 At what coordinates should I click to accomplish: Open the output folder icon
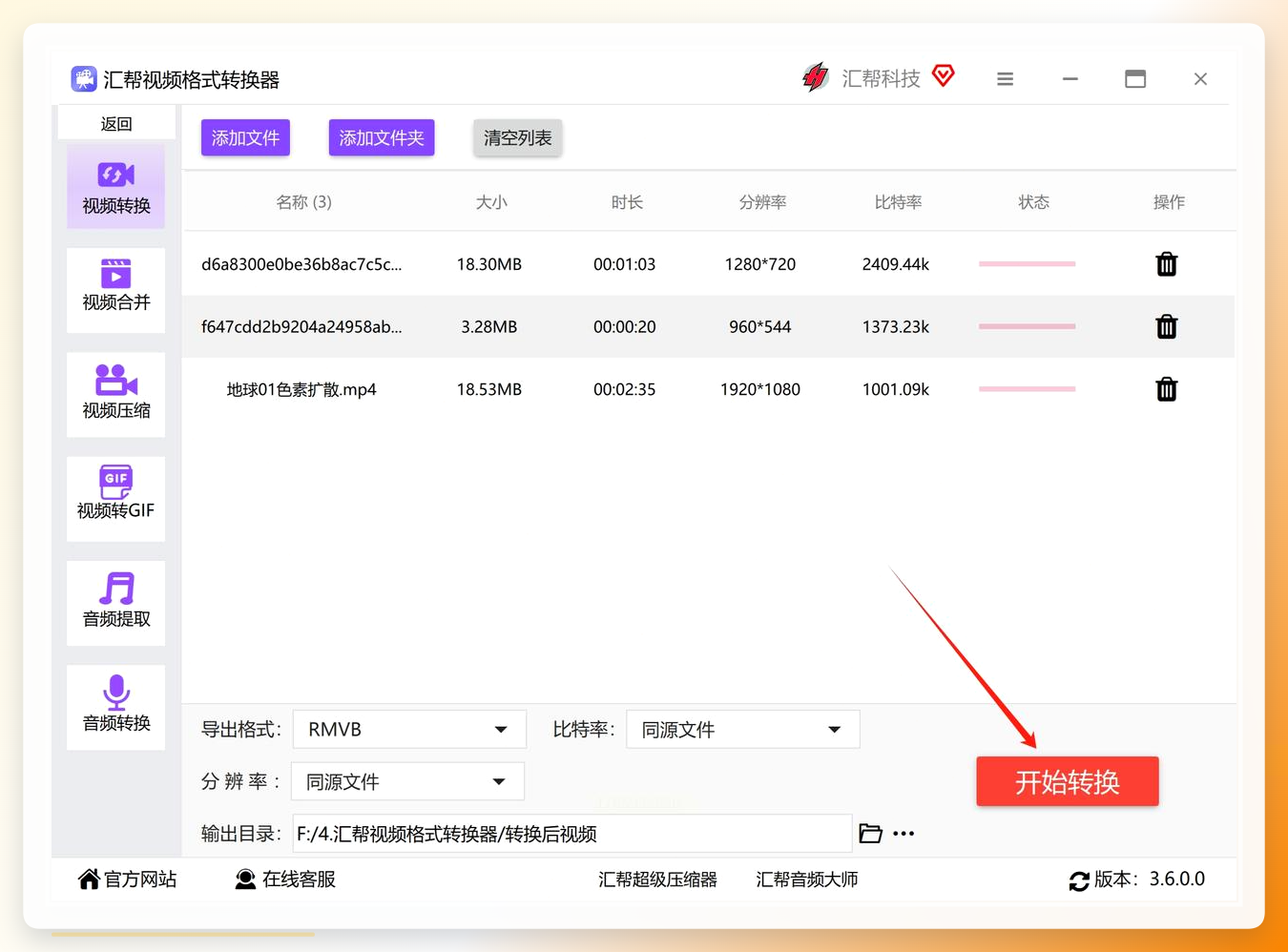coord(870,834)
